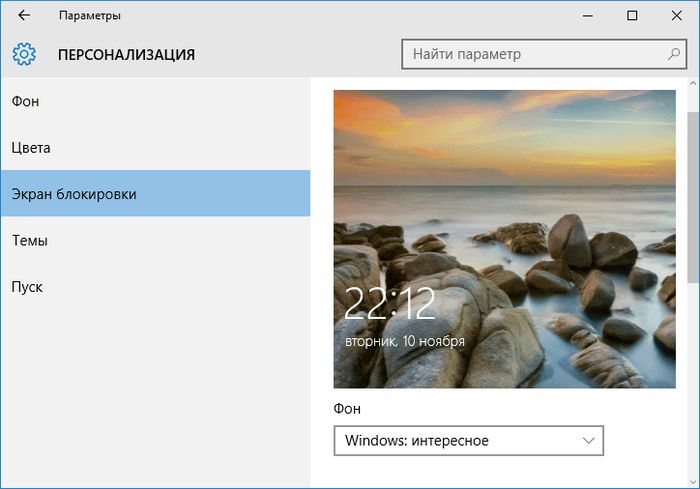The height and width of the screenshot is (489, 700).
Task: Focus the 'Найти параметр' search field
Action: [530, 54]
